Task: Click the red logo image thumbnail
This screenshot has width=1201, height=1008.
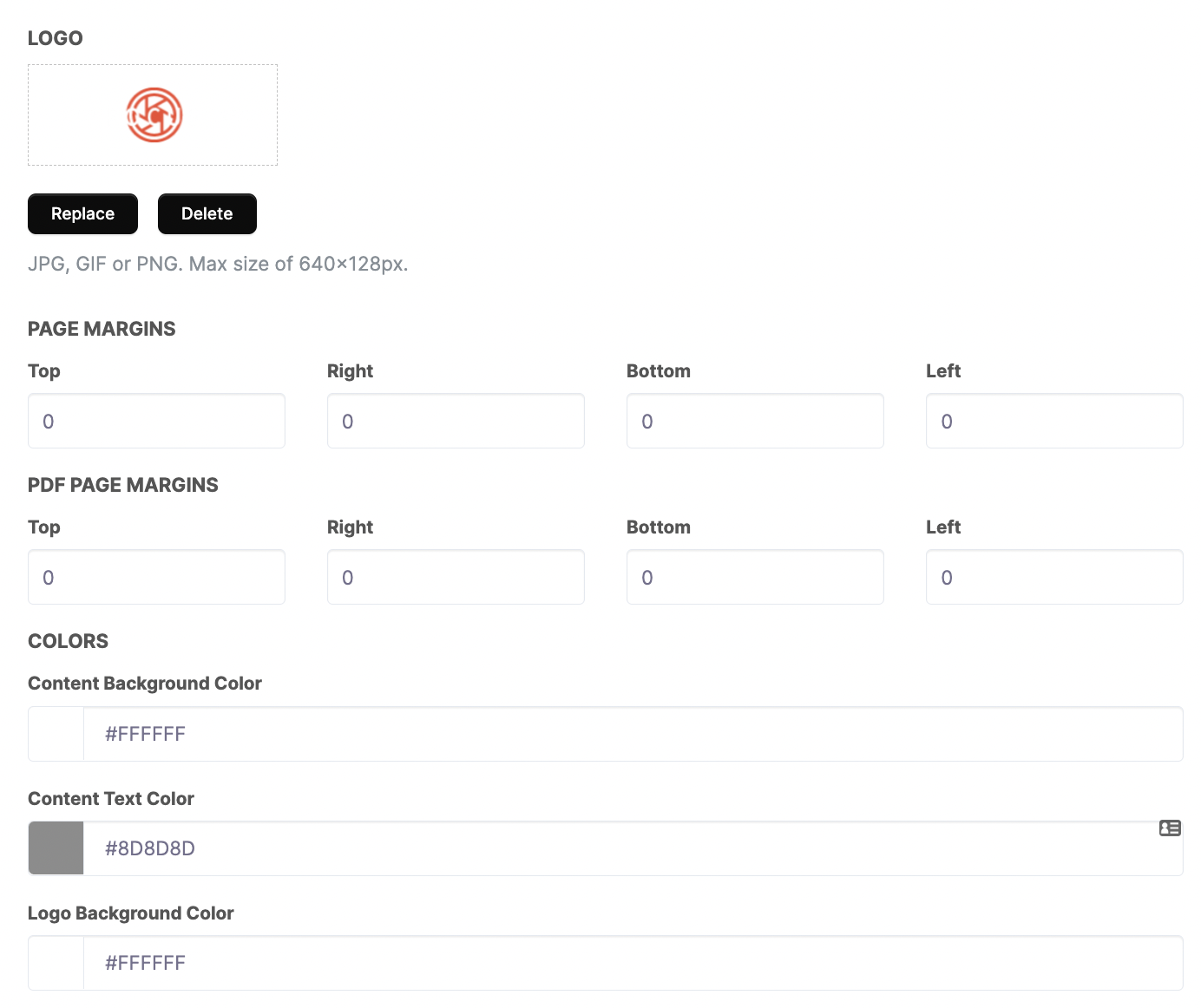Action: tap(154, 115)
